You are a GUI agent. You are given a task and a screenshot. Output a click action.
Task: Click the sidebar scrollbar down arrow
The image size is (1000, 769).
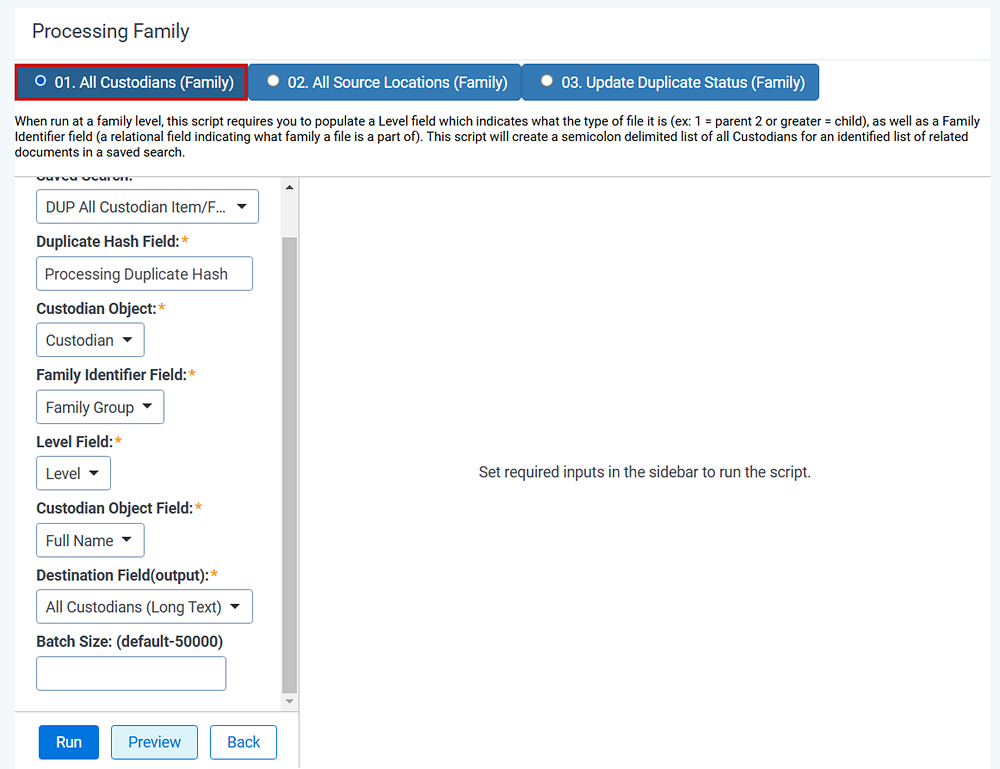[290, 701]
